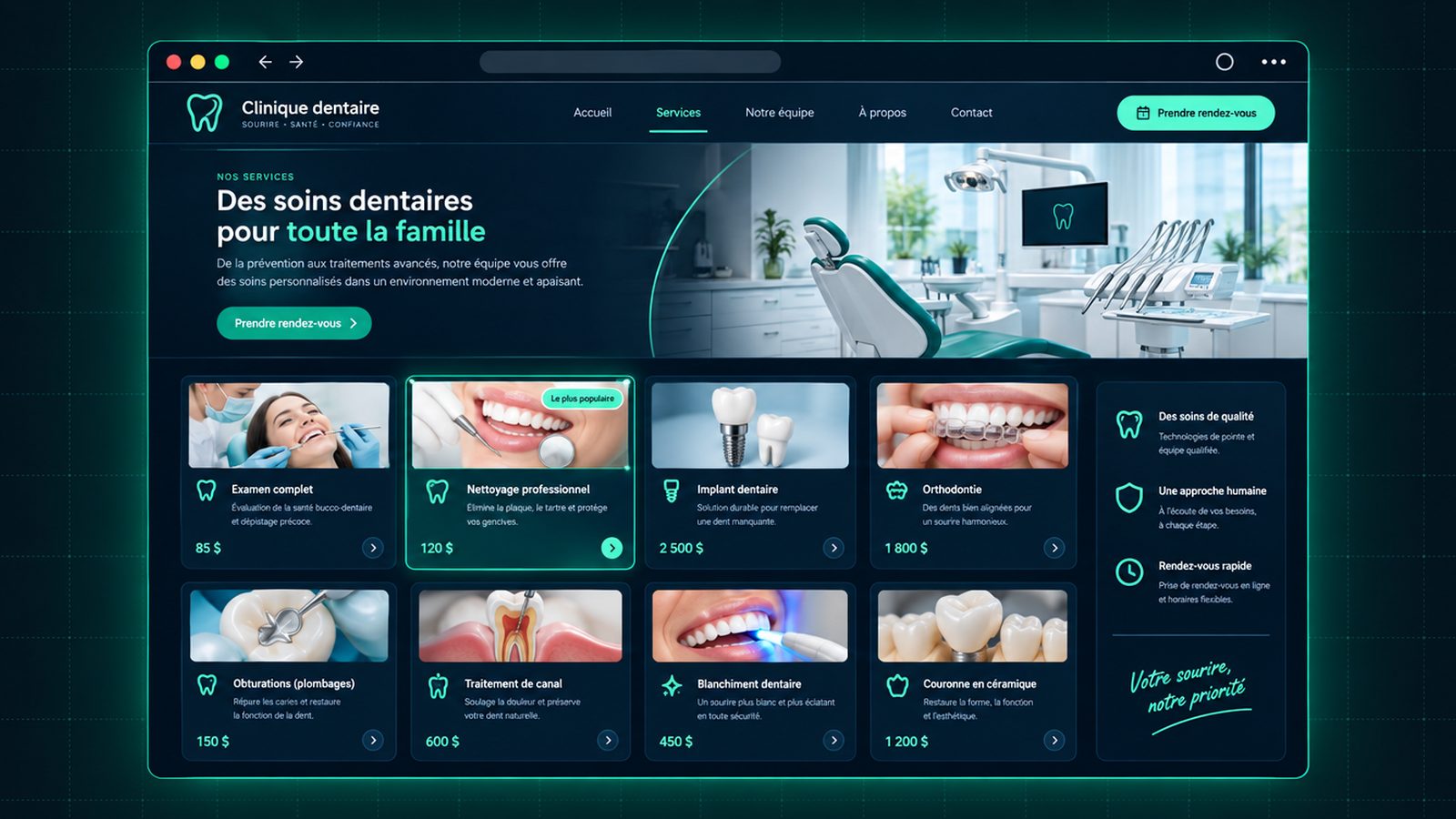Open Couronne en céramique details arrow
1456x819 pixels.
[1055, 740]
